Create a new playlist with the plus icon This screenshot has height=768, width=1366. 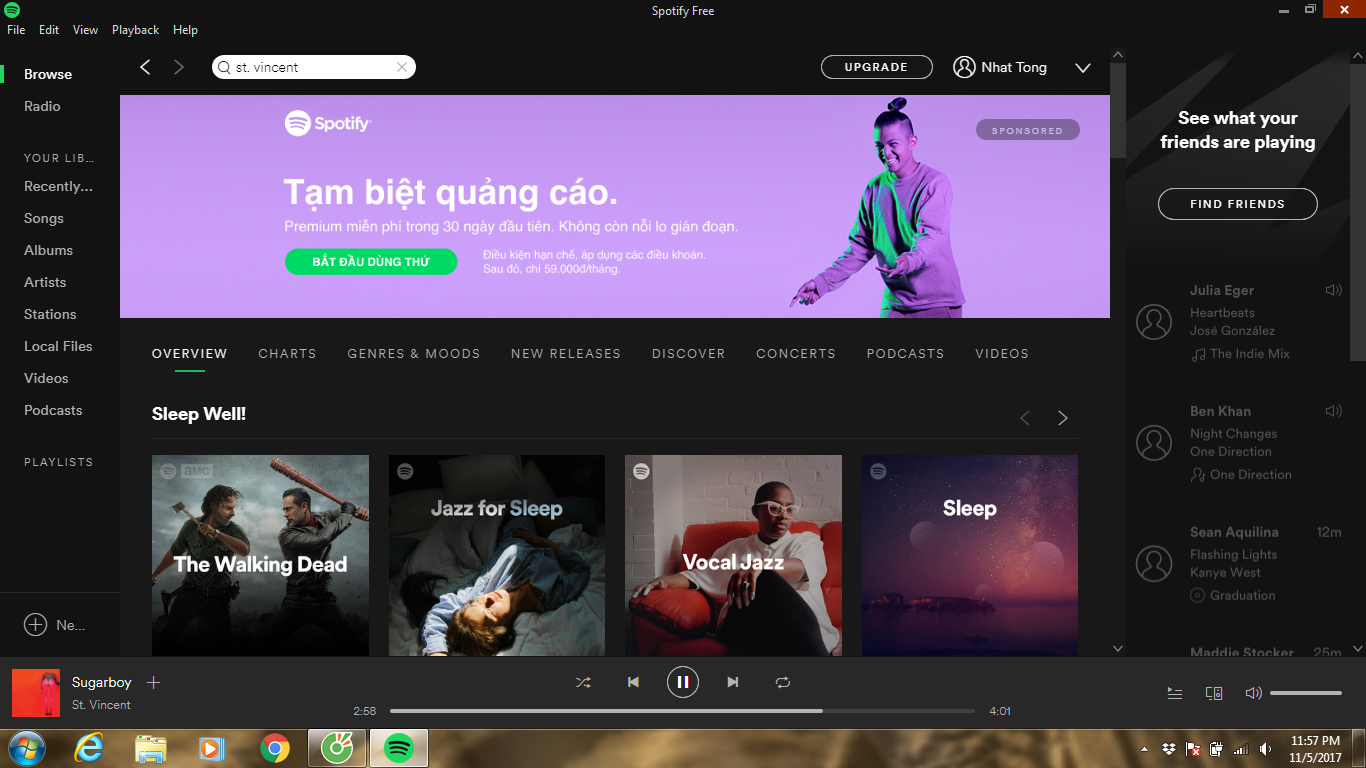click(35, 625)
